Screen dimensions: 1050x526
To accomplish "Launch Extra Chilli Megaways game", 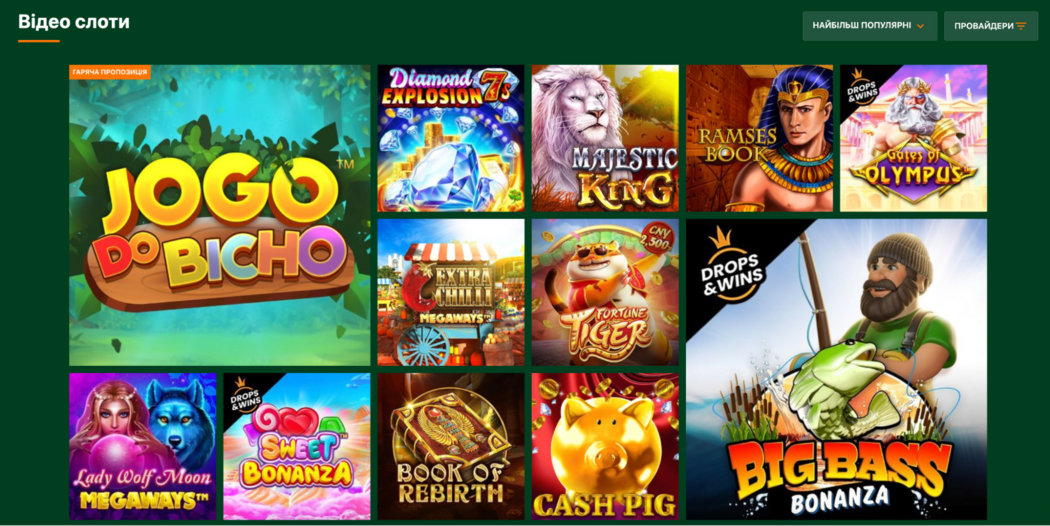I will pyautogui.click(x=451, y=292).
